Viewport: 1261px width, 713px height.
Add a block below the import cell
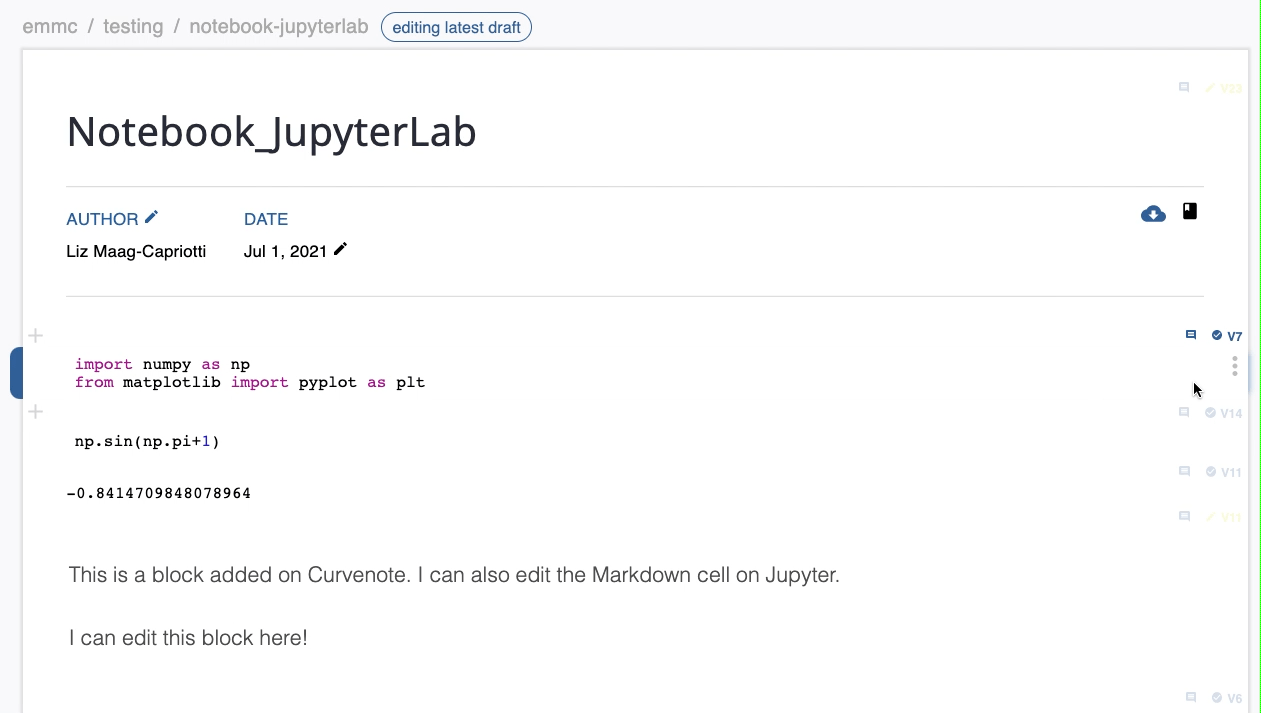coord(35,412)
